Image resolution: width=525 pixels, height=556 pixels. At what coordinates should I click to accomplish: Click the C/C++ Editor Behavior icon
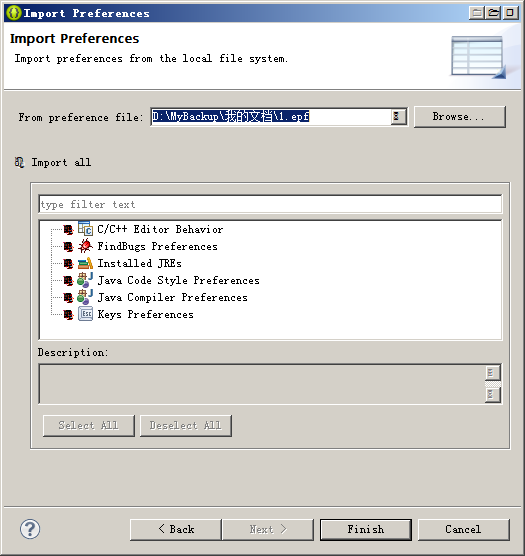[85, 229]
